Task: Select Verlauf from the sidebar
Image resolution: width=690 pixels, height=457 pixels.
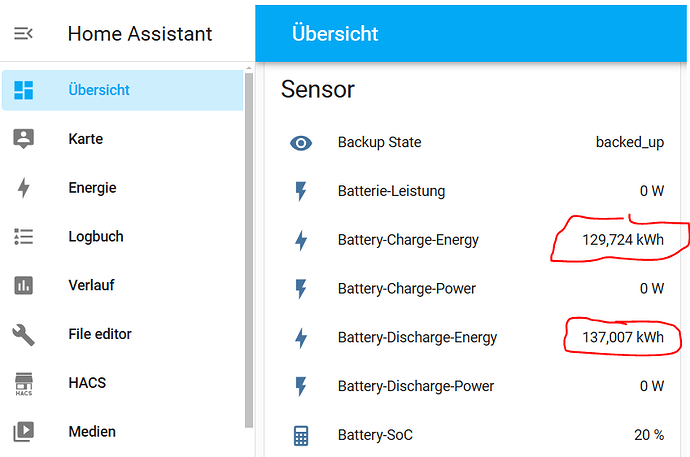Action: [91, 285]
